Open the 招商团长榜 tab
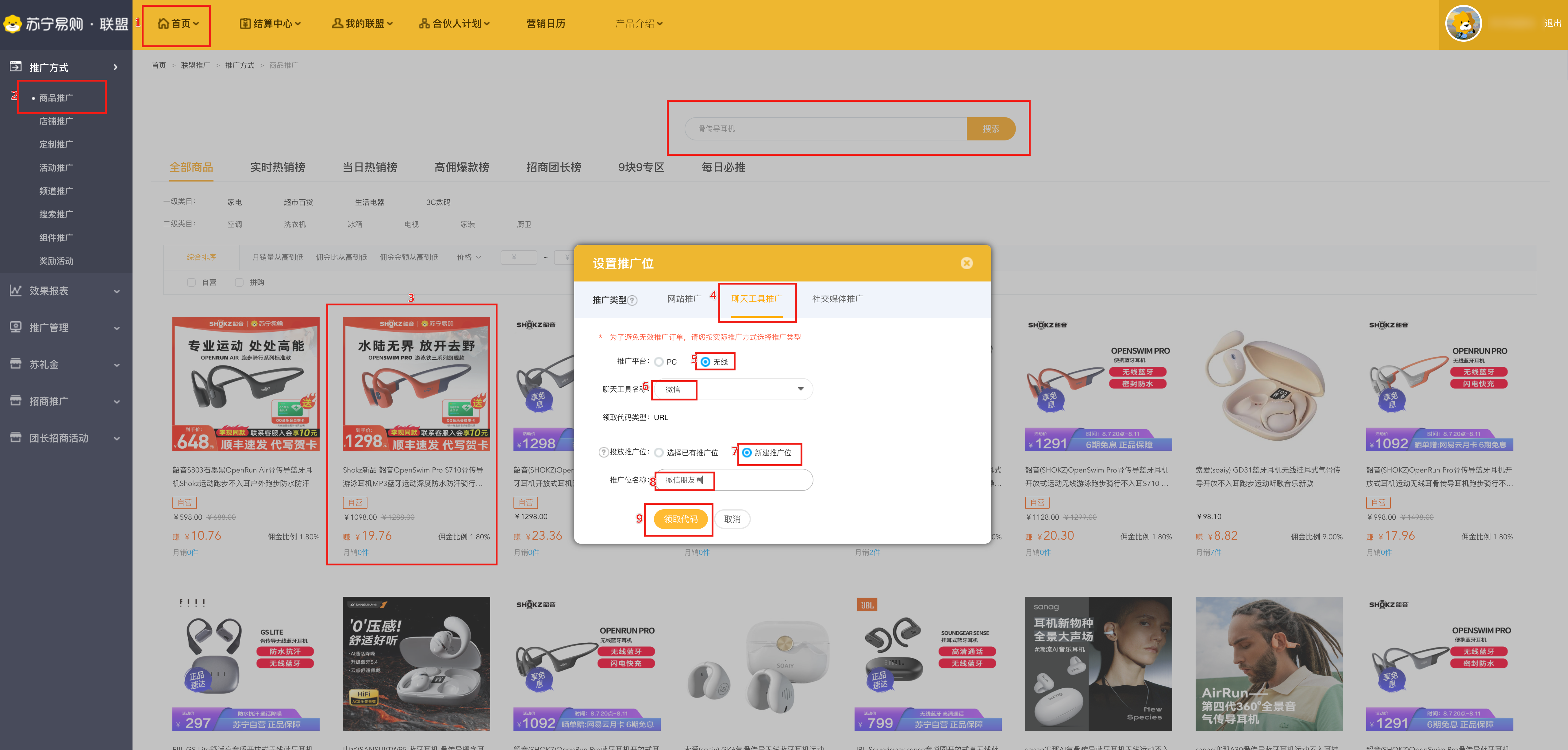Screen dimensions: 1568x750 [x=553, y=167]
